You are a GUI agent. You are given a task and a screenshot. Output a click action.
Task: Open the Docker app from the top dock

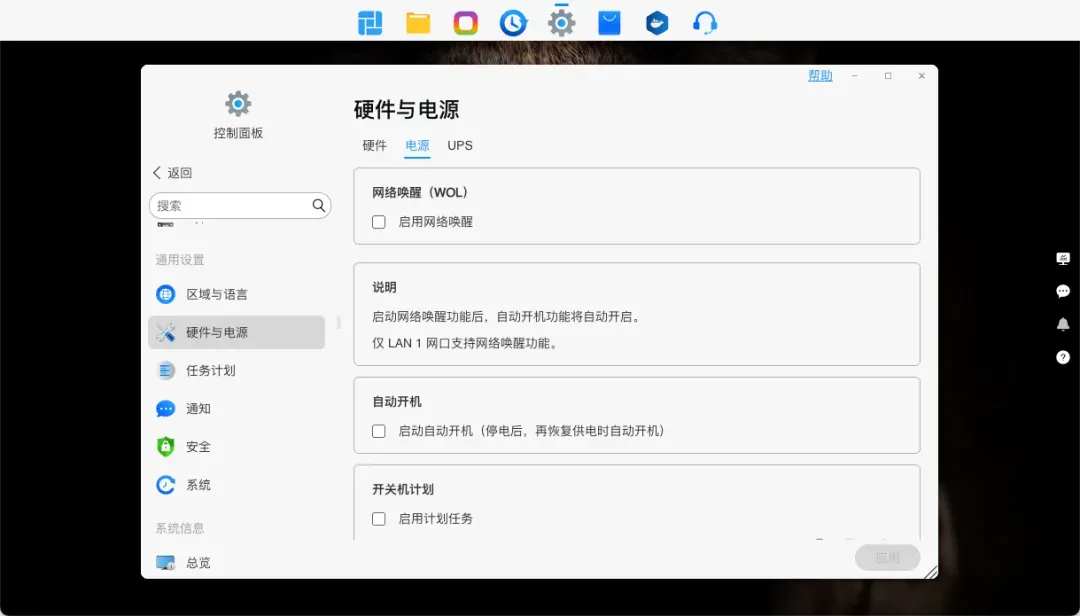tap(657, 23)
